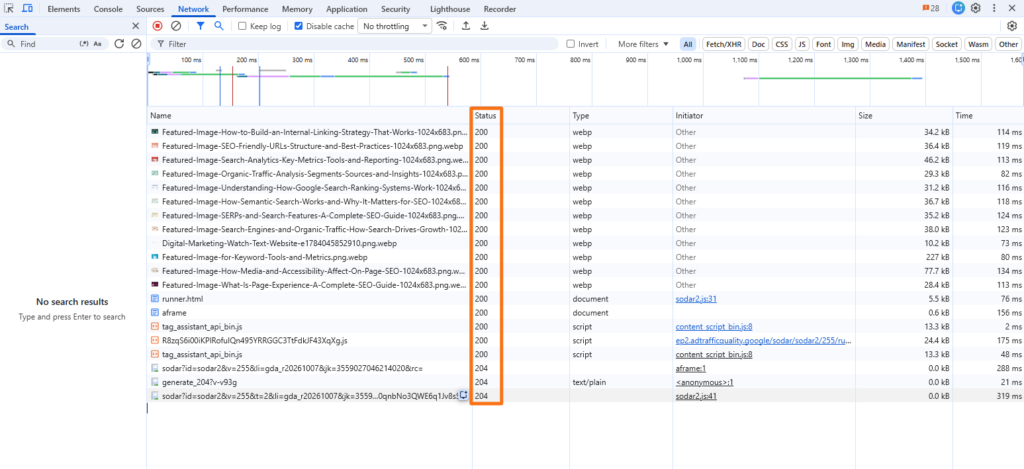
Task: Open the network conditions Wi-Fi icon
Action: [x=443, y=26]
